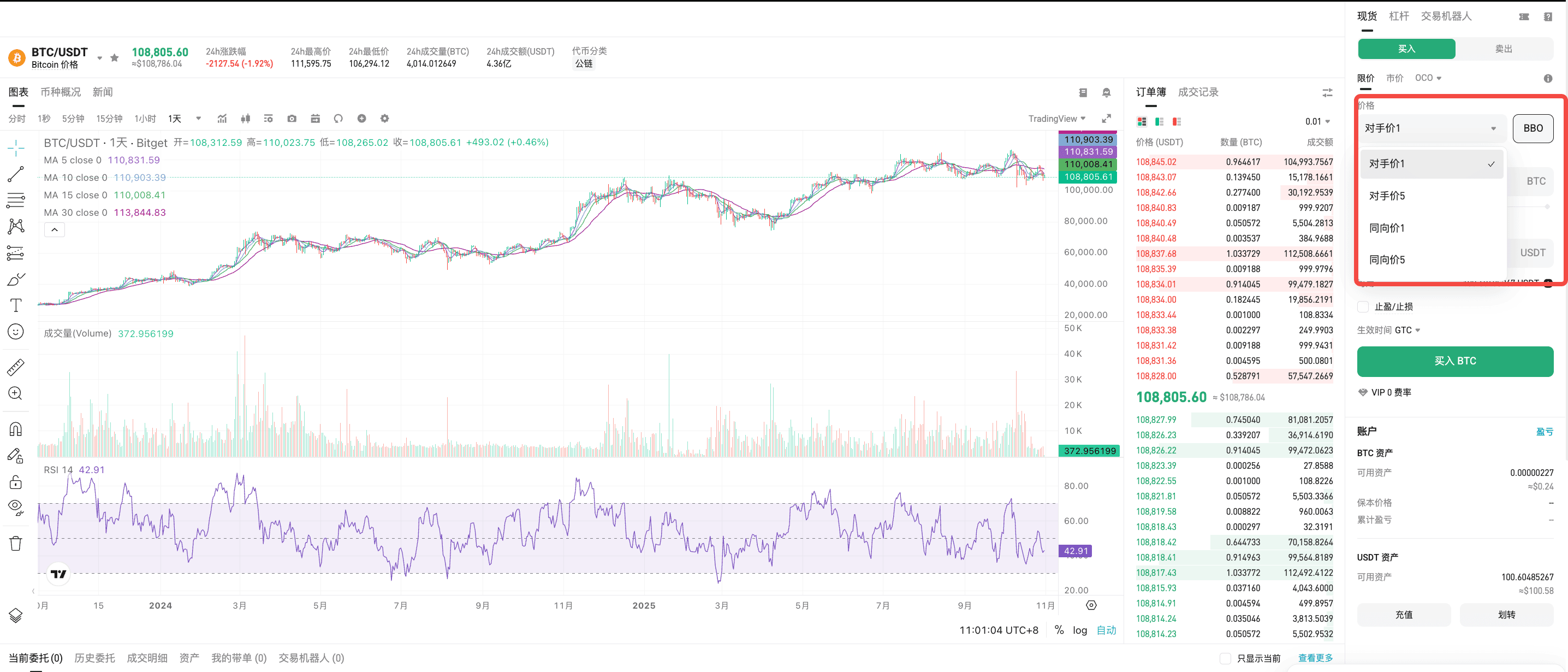This screenshot has height=672, width=1568.
Task: Switch to the 市价 order tab
Action: pyautogui.click(x=1394, y=78)
